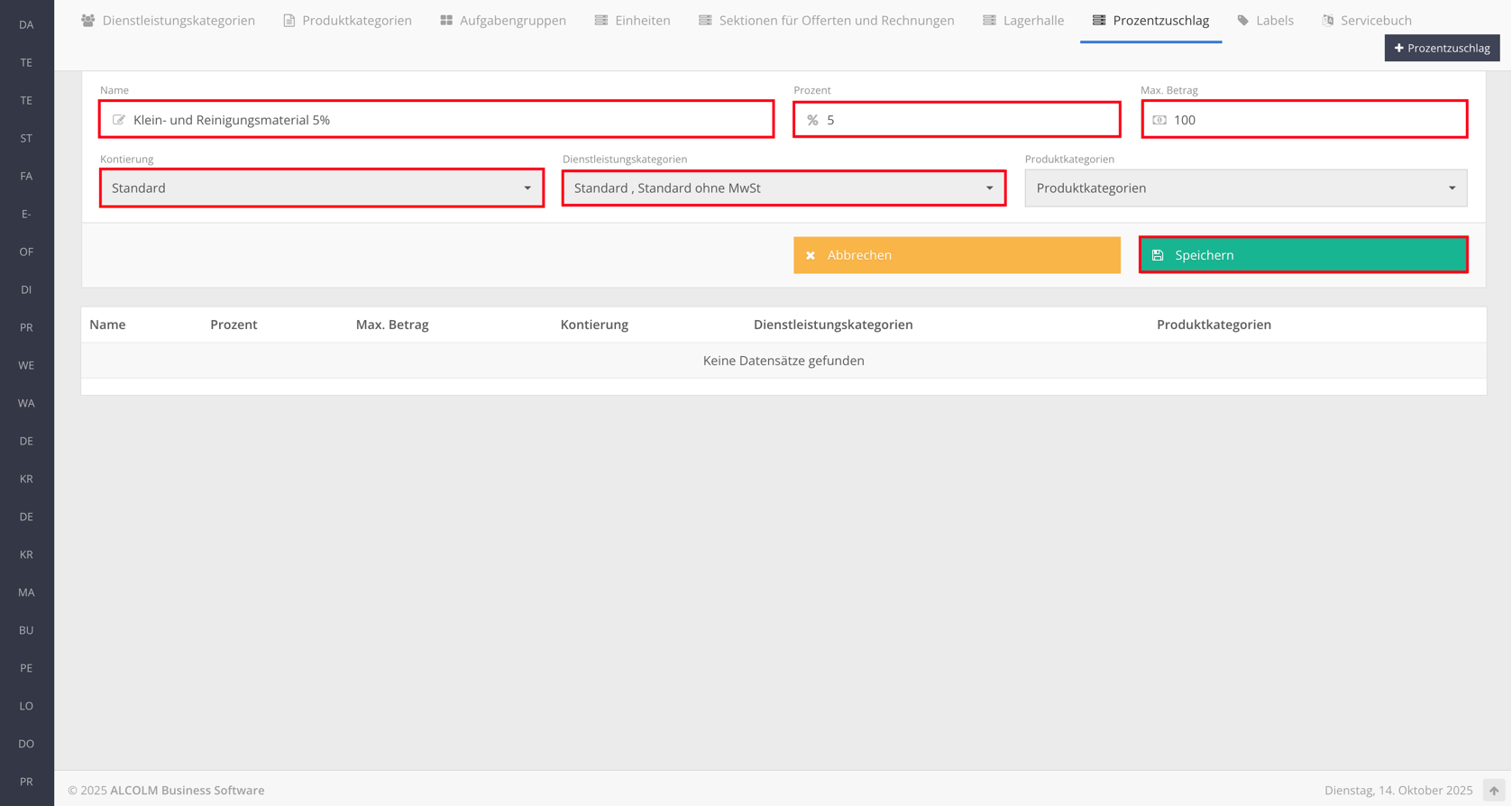Expand the Kontierung dropdown
This screenshot has height=806, width=1512.
(x=322, y=188)
